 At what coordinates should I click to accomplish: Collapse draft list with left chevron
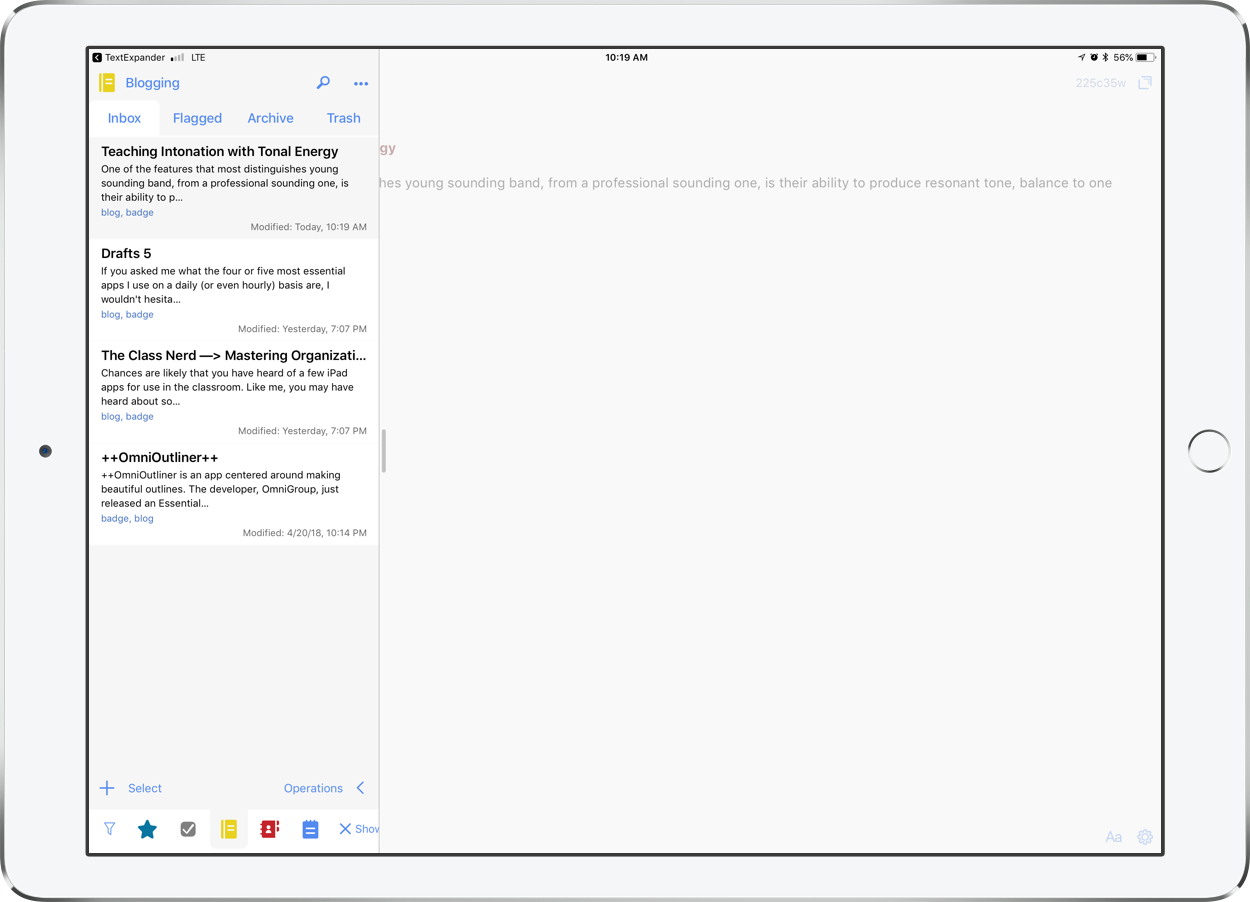[x=361, y=788]
